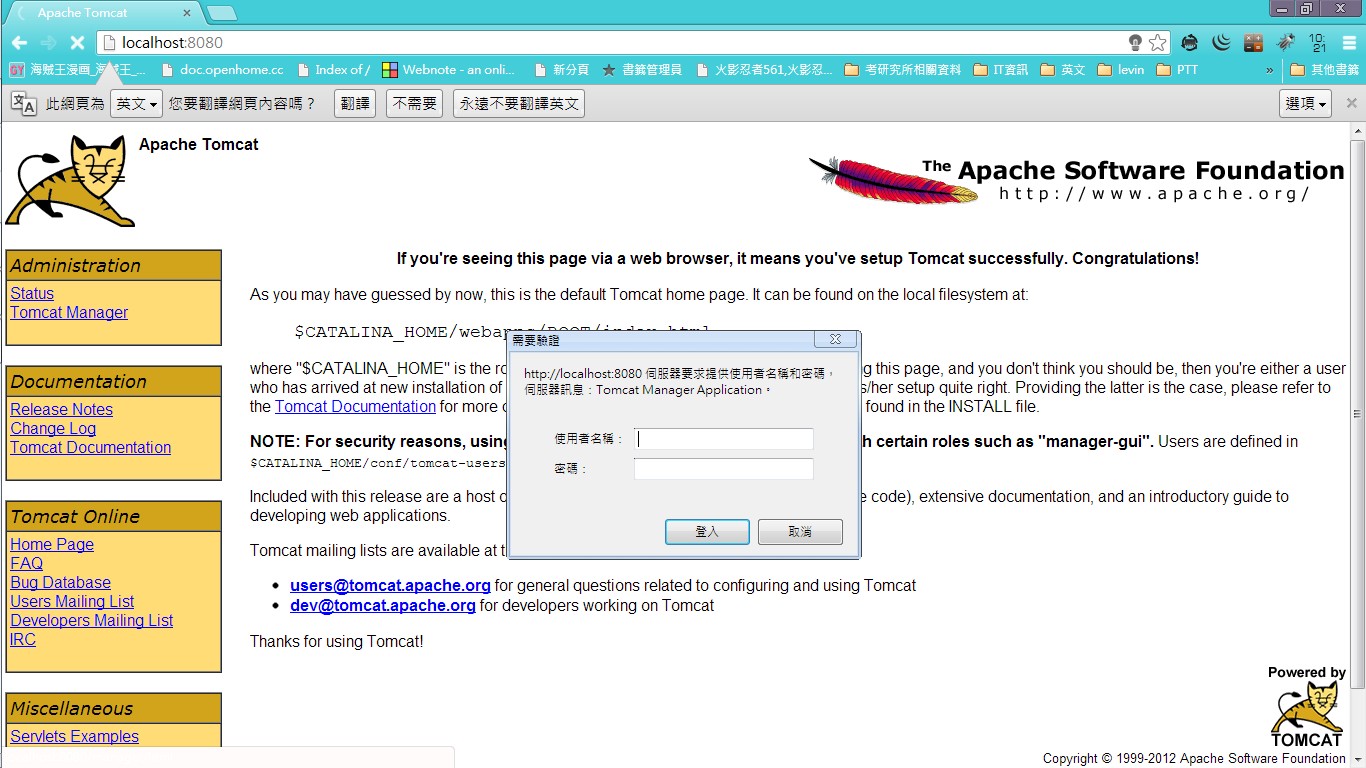Open the Webnote bookmark
This screenshot has width=1366, height=768.
449,70
